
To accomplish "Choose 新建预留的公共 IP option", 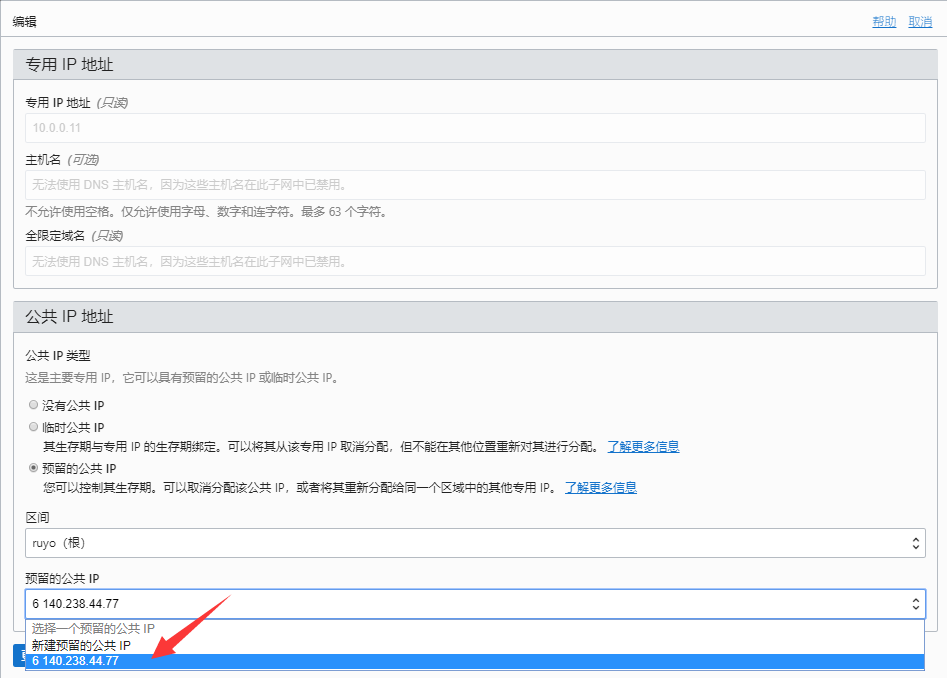I will click(x=475, y=645).
